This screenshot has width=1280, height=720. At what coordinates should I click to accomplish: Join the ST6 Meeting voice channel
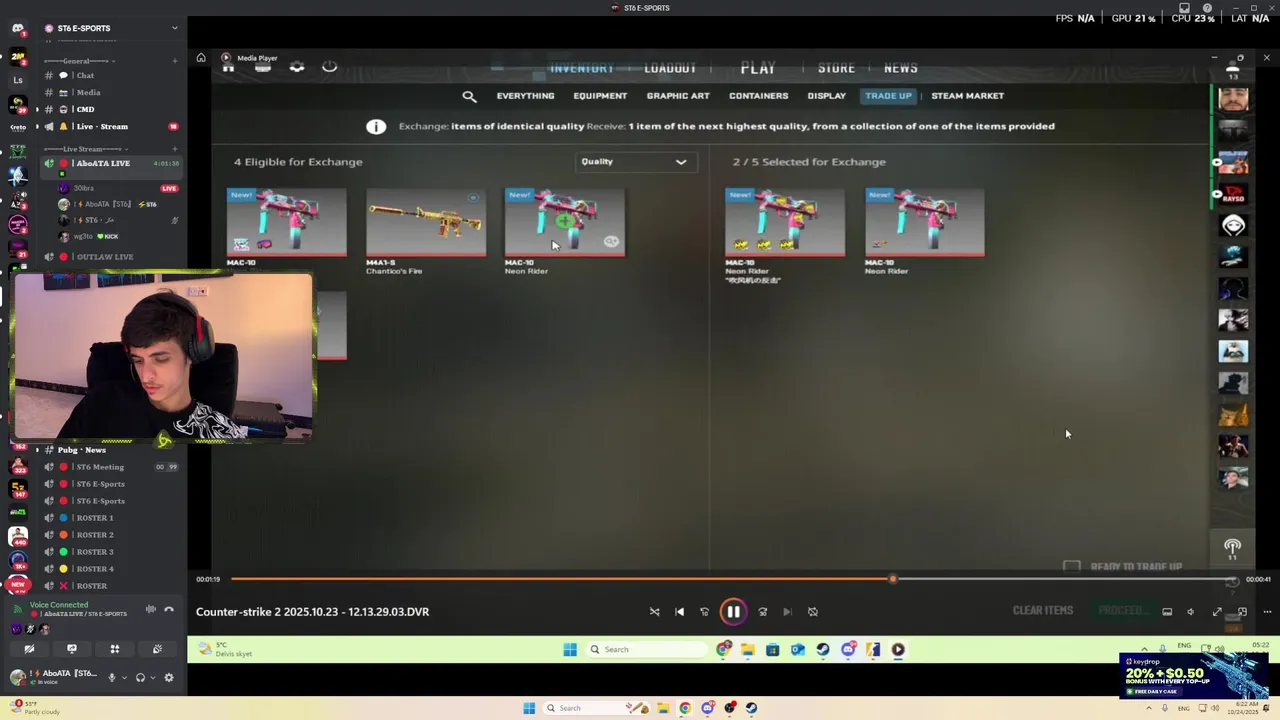point(100,467)
